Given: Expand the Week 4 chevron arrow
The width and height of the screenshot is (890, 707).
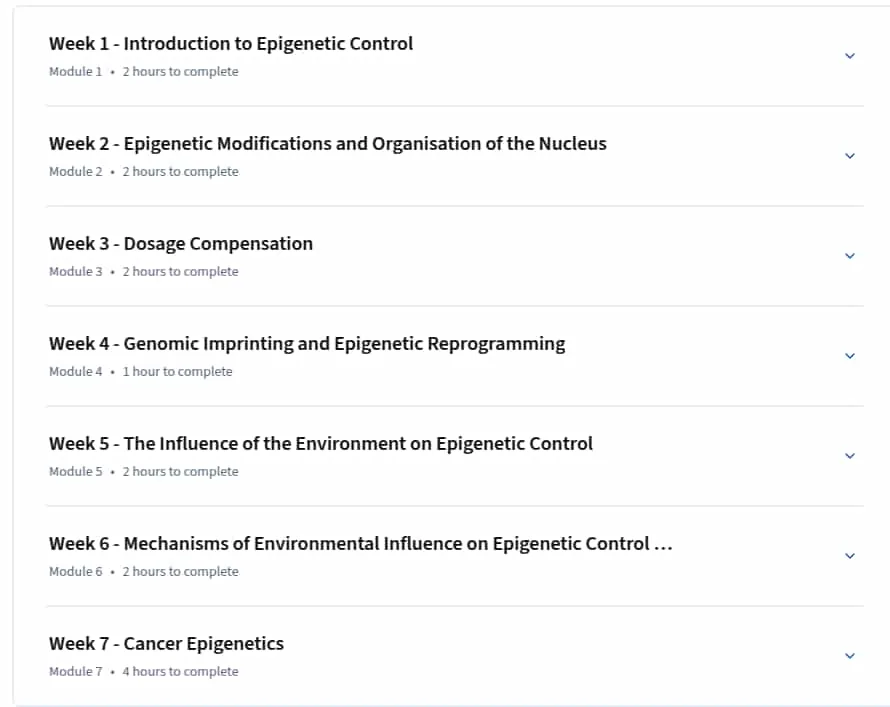Looking at the screenshot, I should point(850,356).
